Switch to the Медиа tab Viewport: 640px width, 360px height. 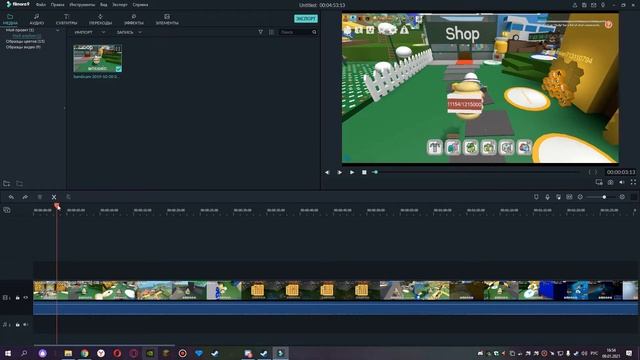pyautogui.click(x=10, y=19)
